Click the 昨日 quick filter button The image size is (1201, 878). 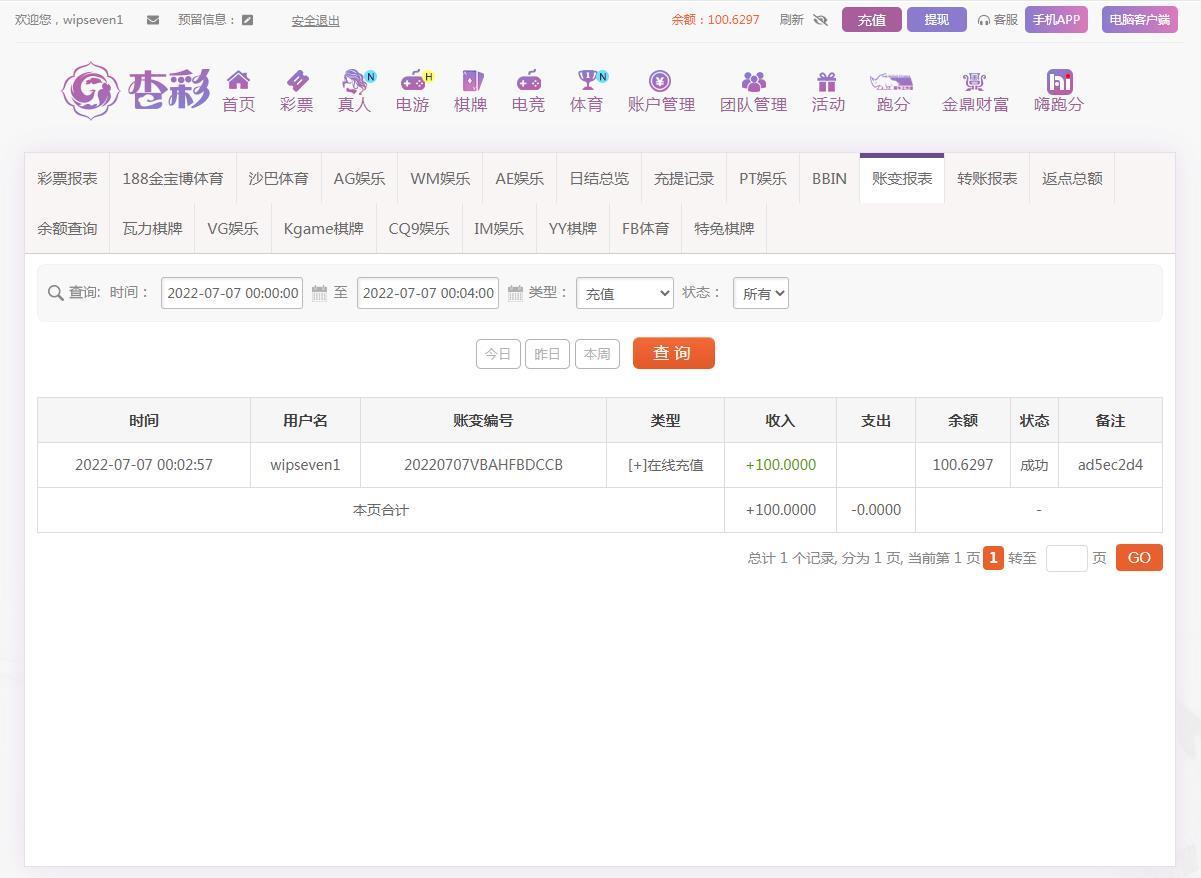tap(547, 354)
